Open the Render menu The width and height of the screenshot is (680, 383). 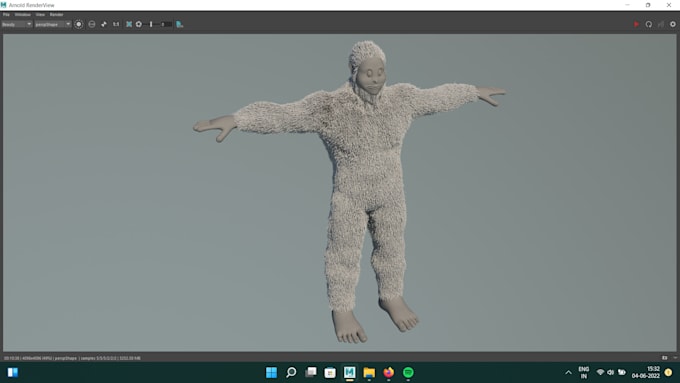(x=56, y=14)
